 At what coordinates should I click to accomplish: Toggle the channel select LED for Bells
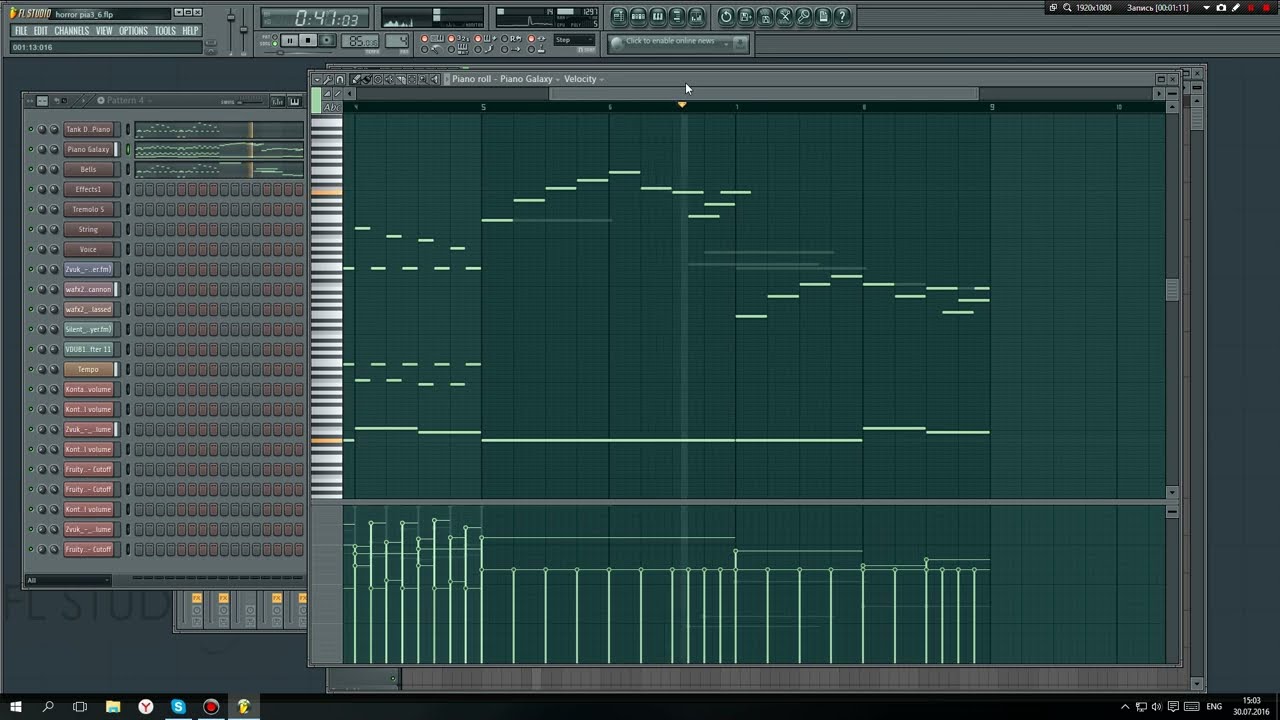(x=127, y=169)
